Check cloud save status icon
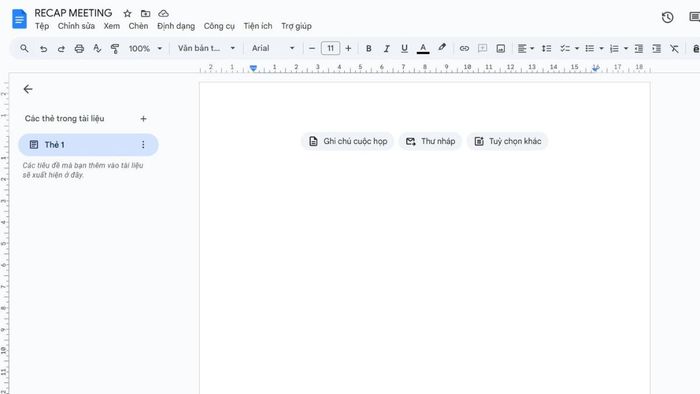Screen dimensions: 700x394 [x=163, y=13]
